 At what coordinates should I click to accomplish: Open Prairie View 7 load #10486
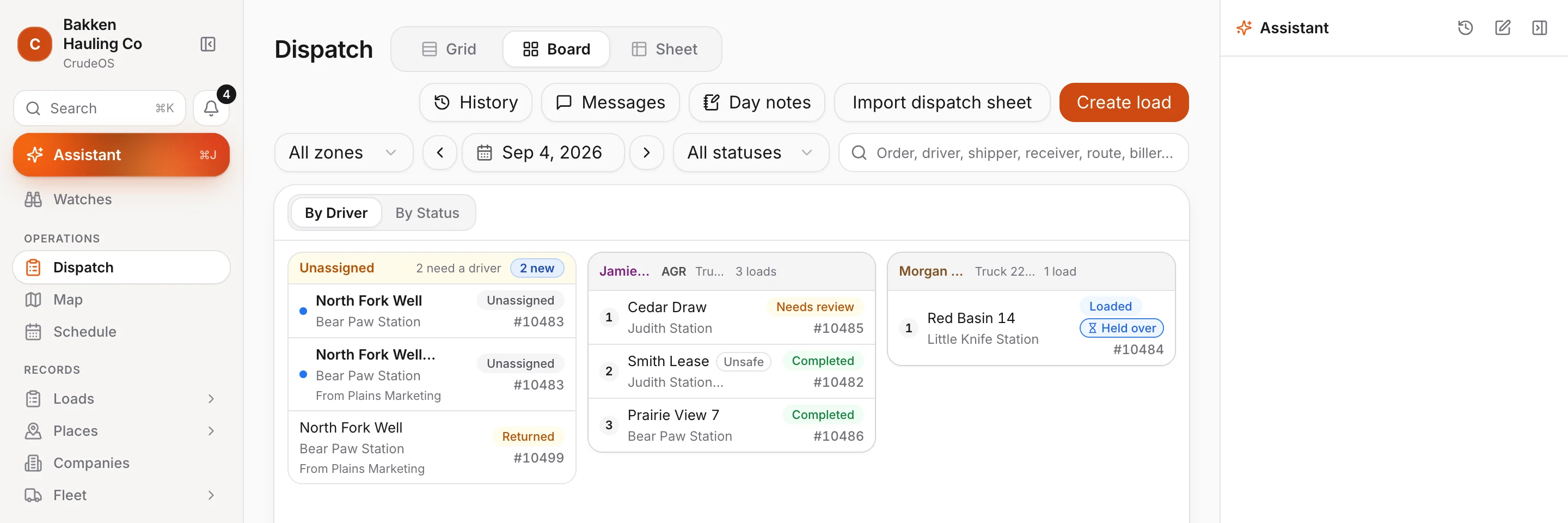(x=731, y=425)
